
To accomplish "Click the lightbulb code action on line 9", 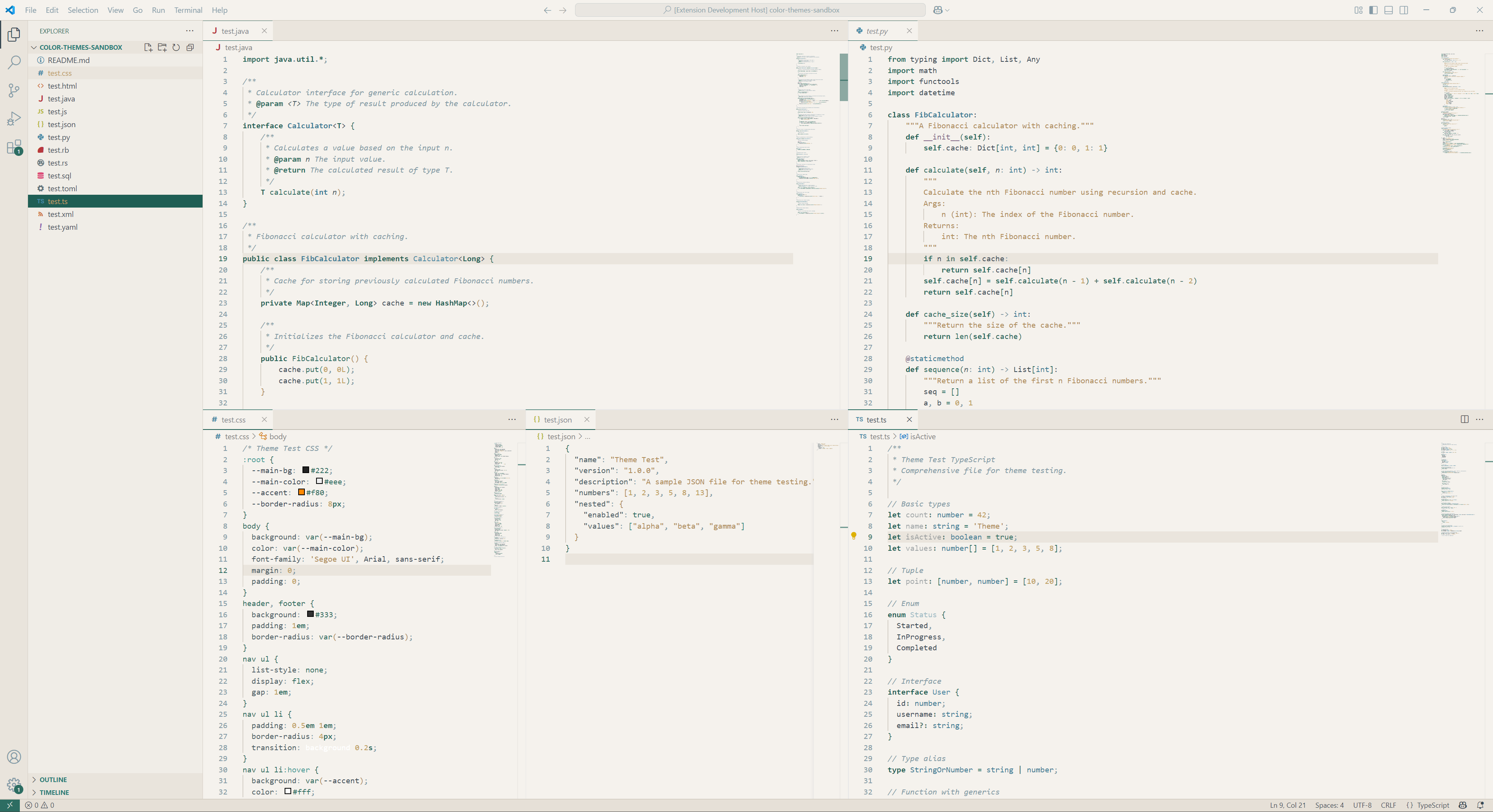I will (x=853, y=536).
